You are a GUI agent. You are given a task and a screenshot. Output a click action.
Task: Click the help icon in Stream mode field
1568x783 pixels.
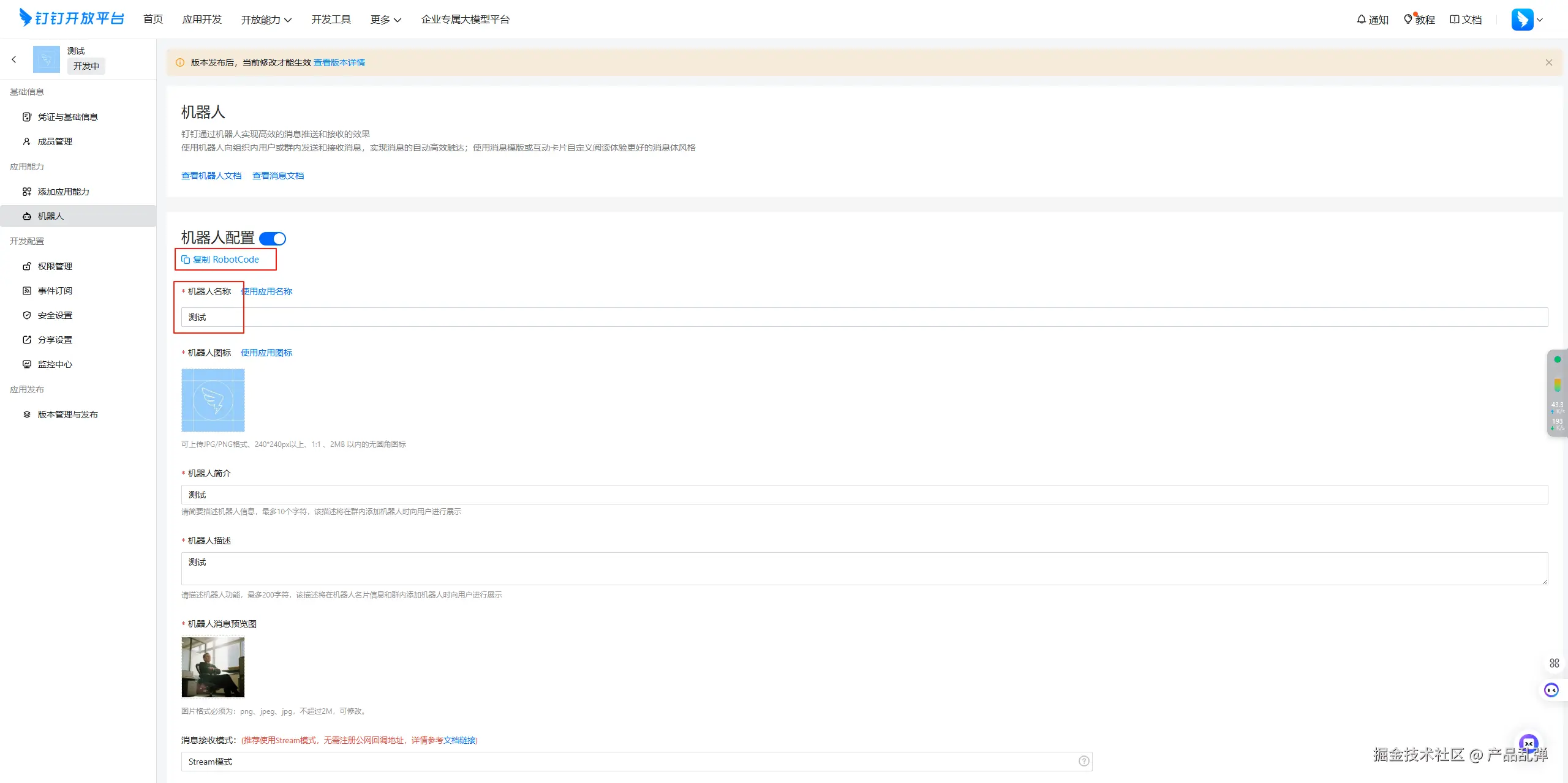1084,761
